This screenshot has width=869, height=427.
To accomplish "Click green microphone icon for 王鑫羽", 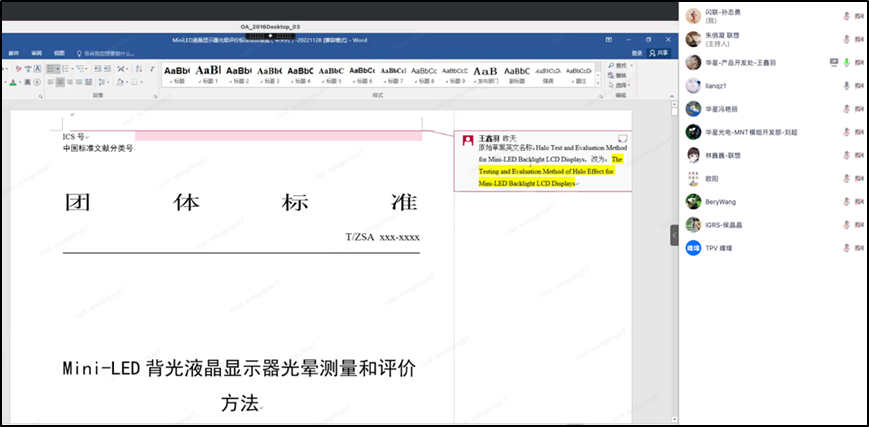I will pos(846,63).
